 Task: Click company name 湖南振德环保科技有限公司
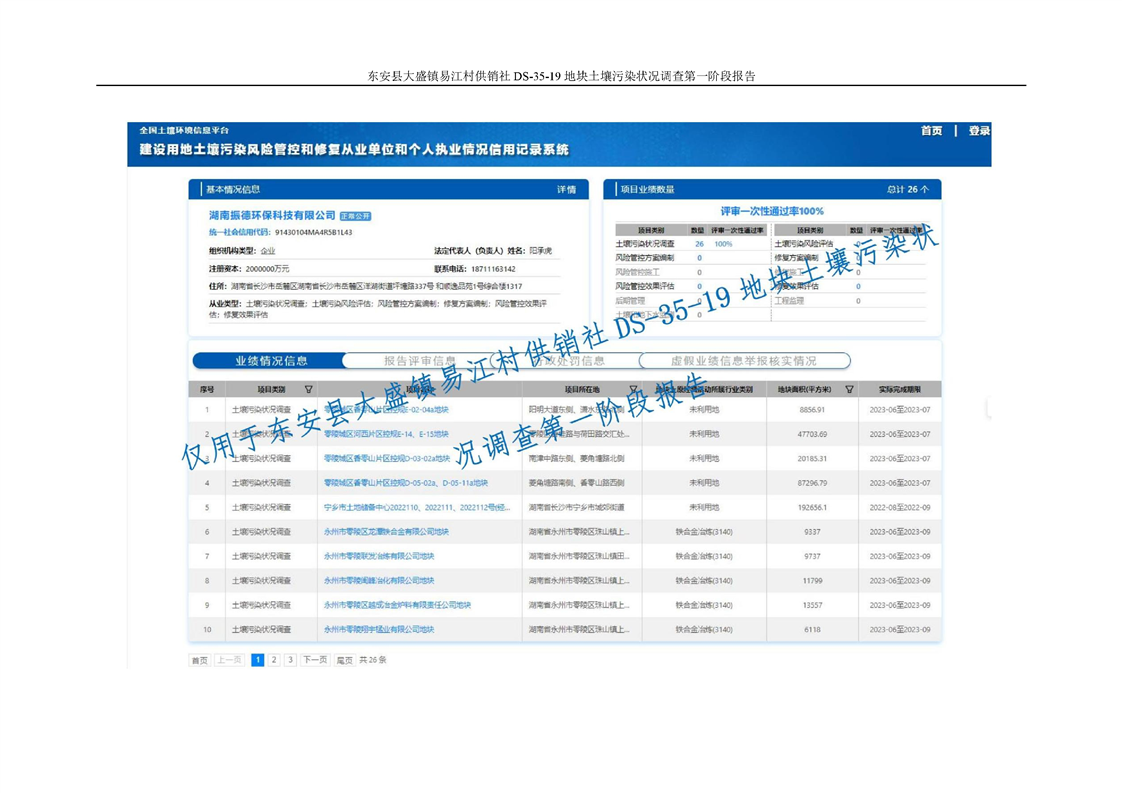pyautogui.click(x=272, y=216)
